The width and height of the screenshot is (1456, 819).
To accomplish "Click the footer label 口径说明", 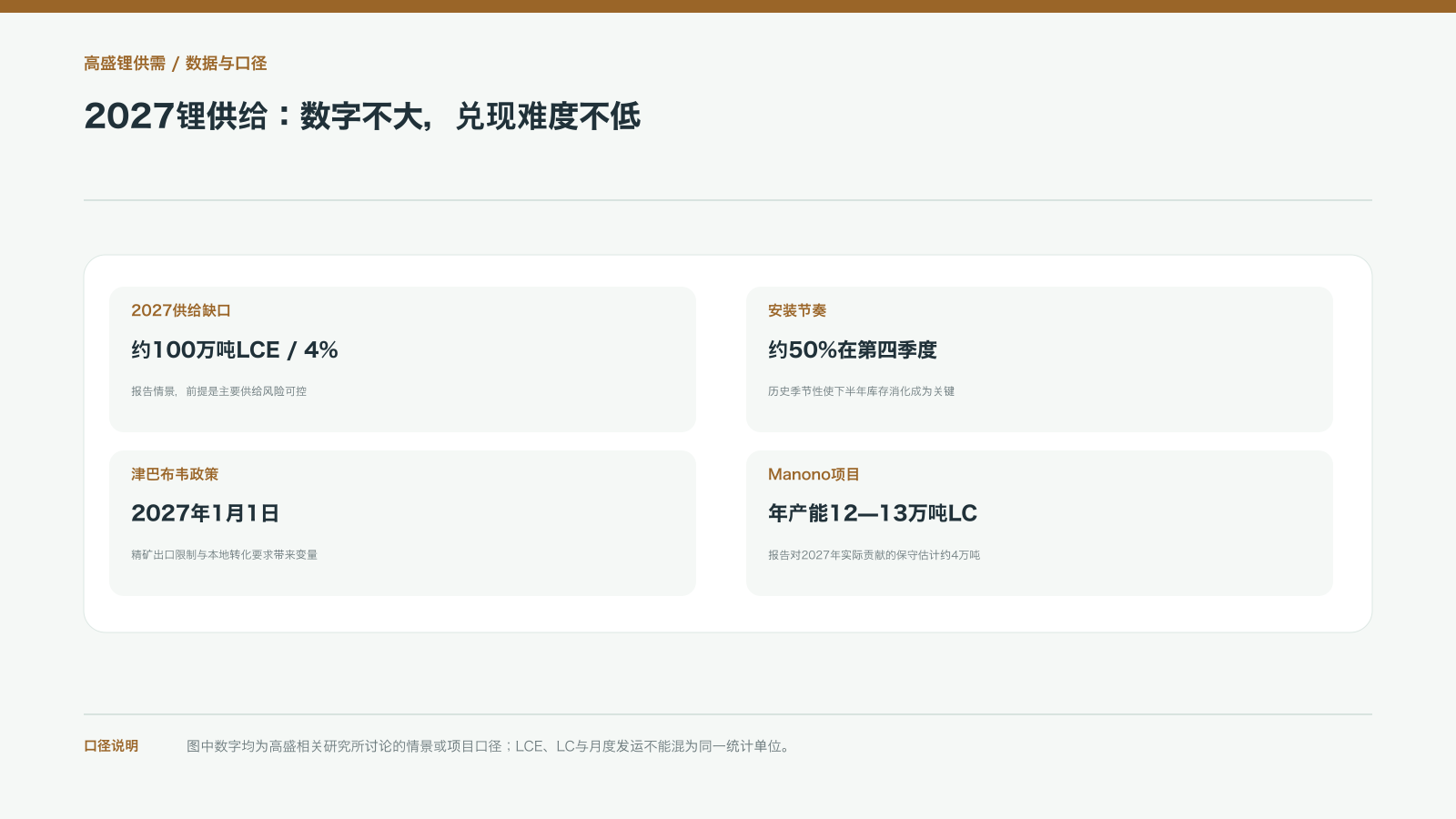I will pos(111,746).
